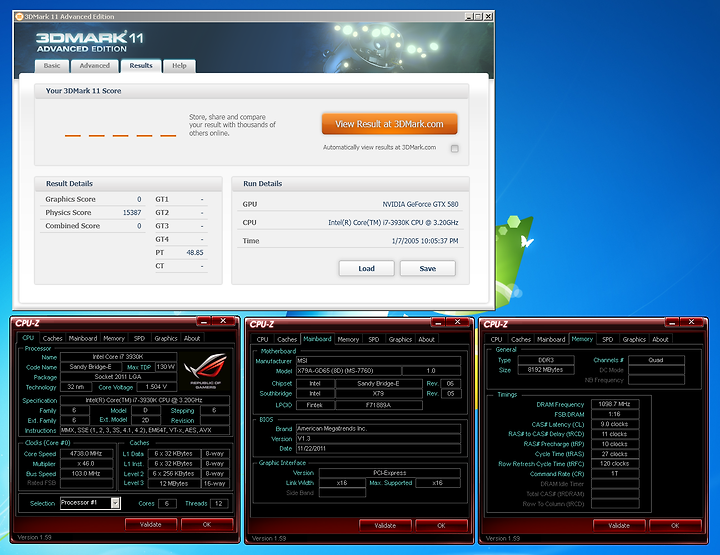Image resolution: width=720 pixels, height=555 pixels.
Task: Click the NVIDIA GeForce GTX 580 text
Action: (420, 204)
